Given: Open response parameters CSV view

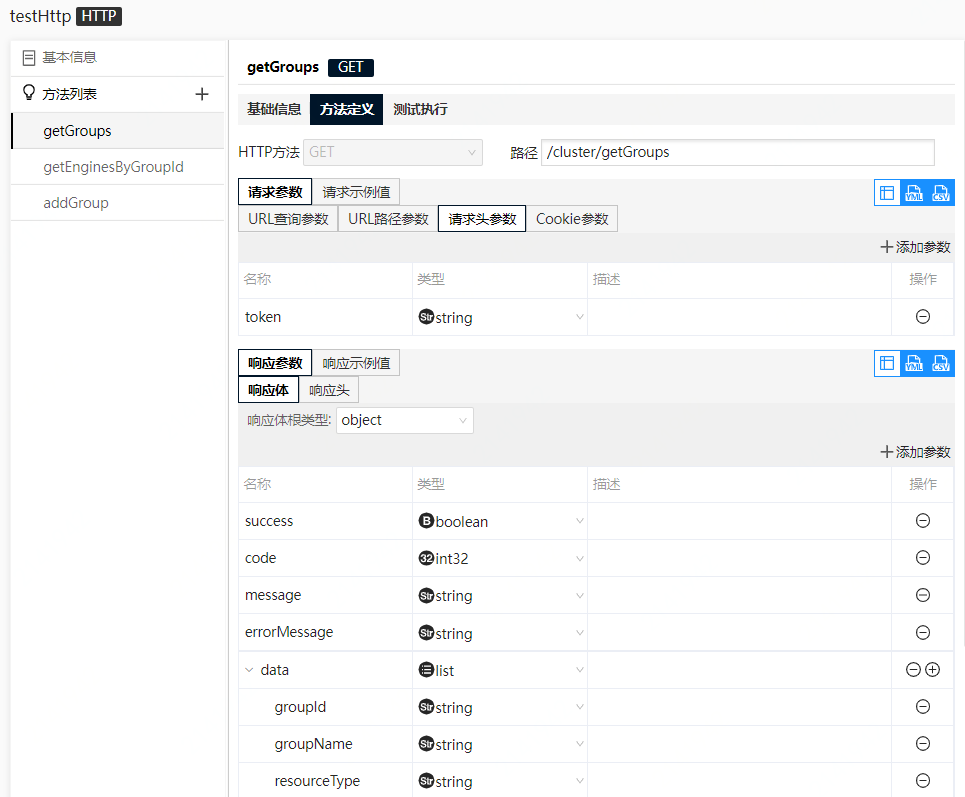Looking at the screenshot, I should click(x=940, y=363).
